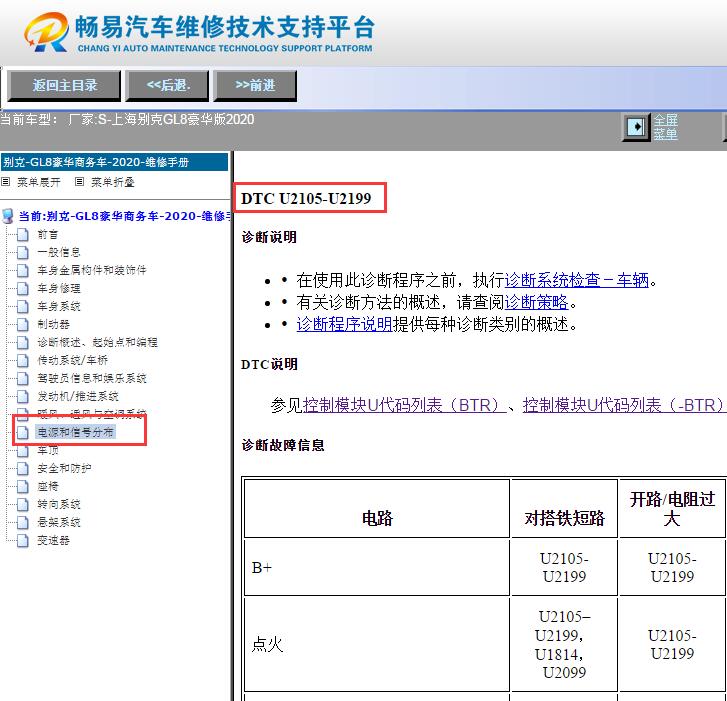
Task: Open the 悬架系统 tree entry
Action: (59, 523)
